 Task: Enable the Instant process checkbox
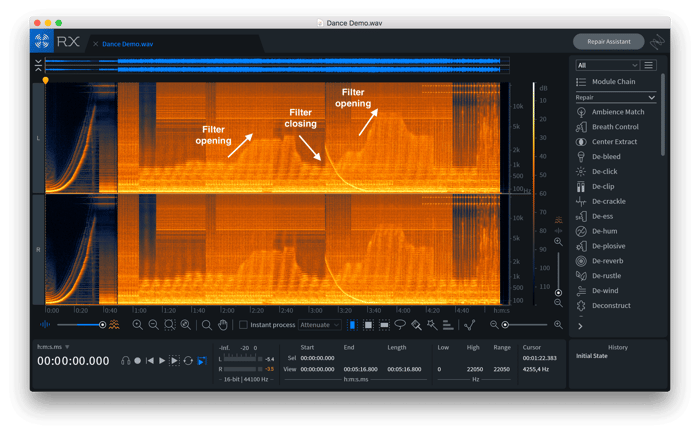click(243, 325)
